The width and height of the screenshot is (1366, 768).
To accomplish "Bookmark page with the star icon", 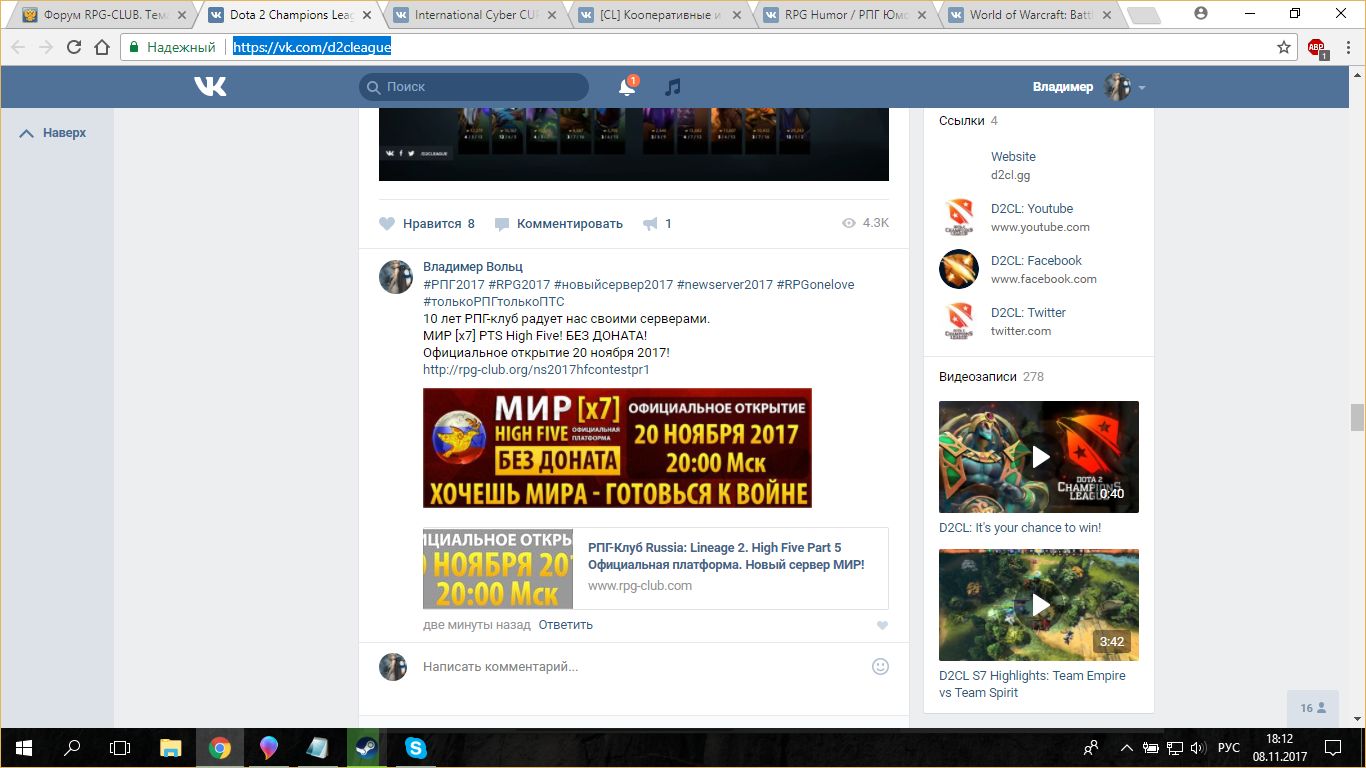I will tap(1284, 47).
